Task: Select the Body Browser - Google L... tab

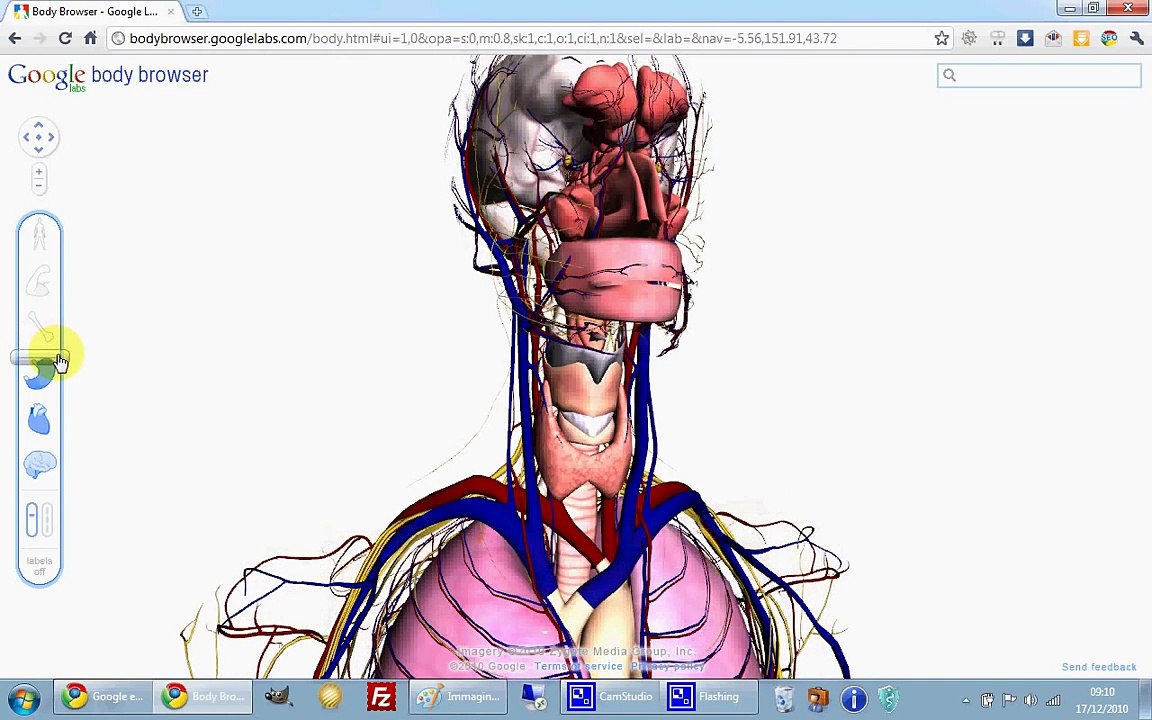Action: 94,12
